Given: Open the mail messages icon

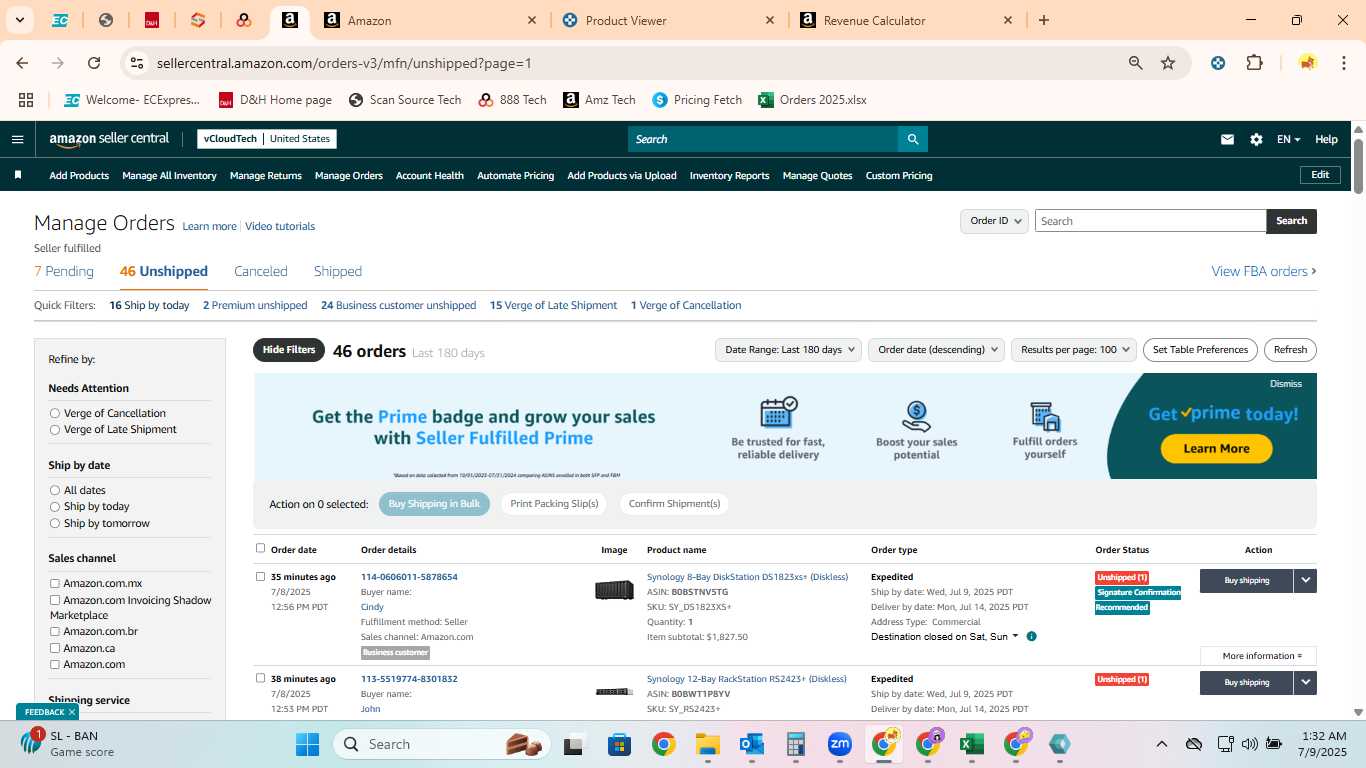Looking at the screenshot, I should click(x=1227, y=140).
